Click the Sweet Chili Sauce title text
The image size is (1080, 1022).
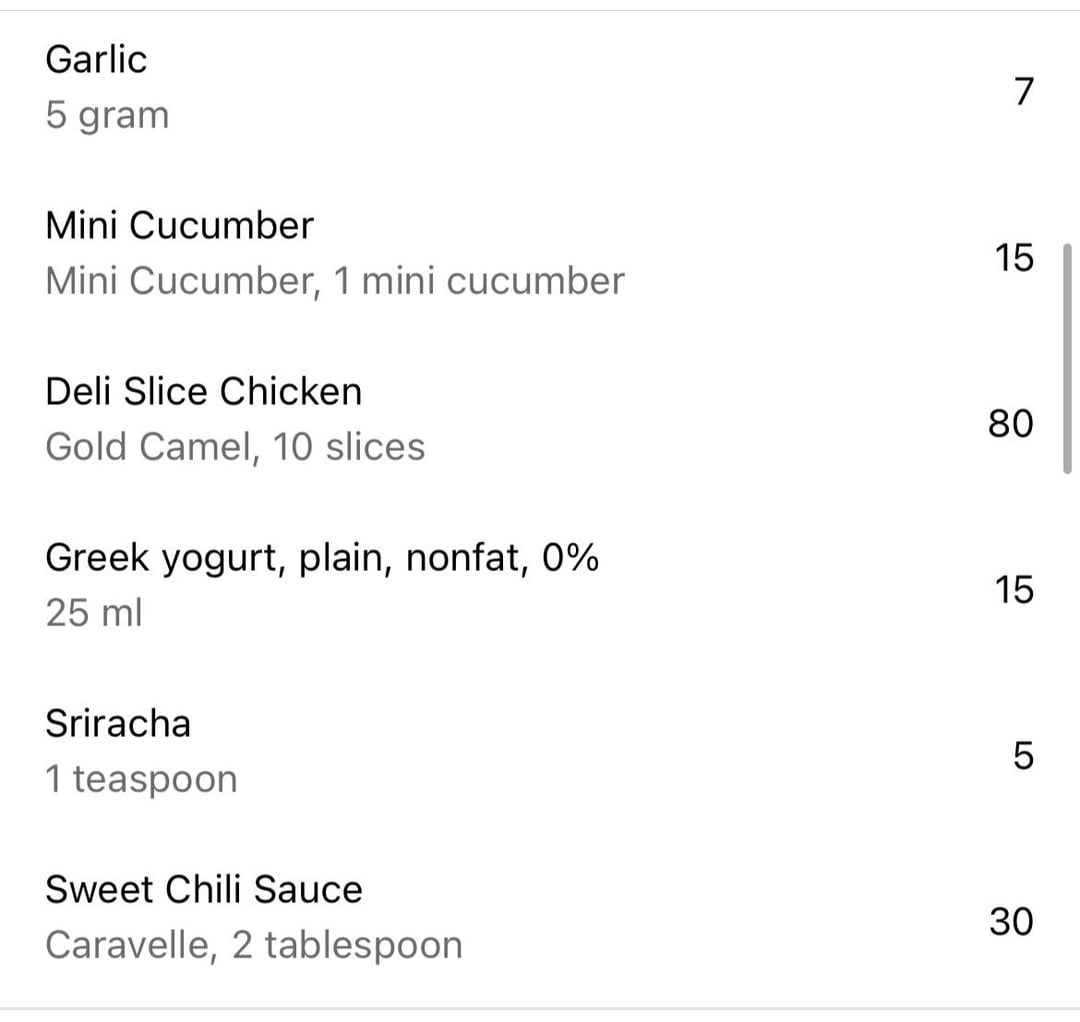coord(203,889)
